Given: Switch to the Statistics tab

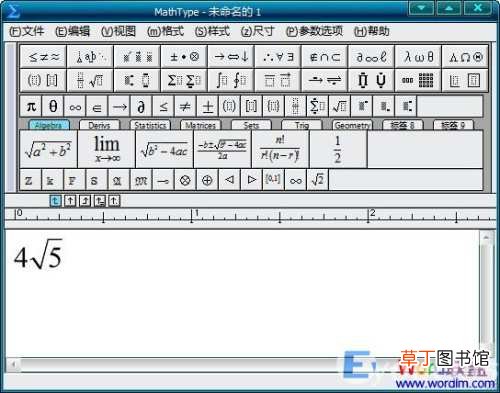Looking at the screenshot, I should (x=150, y=125).
